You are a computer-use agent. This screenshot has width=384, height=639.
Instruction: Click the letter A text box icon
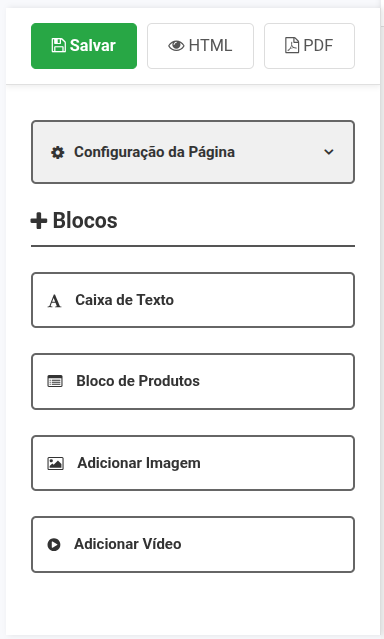(x=54, y=301)
